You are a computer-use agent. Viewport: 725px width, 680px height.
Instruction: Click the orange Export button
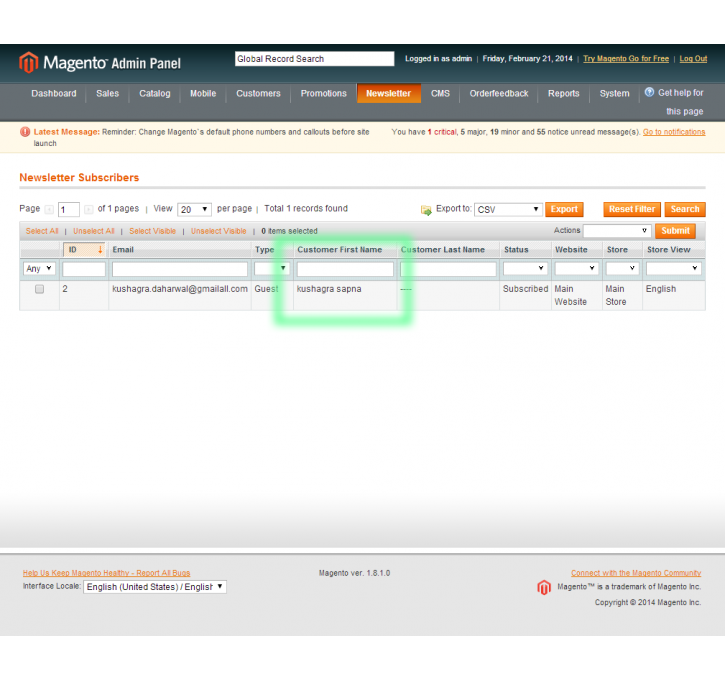tap(564, 209)
